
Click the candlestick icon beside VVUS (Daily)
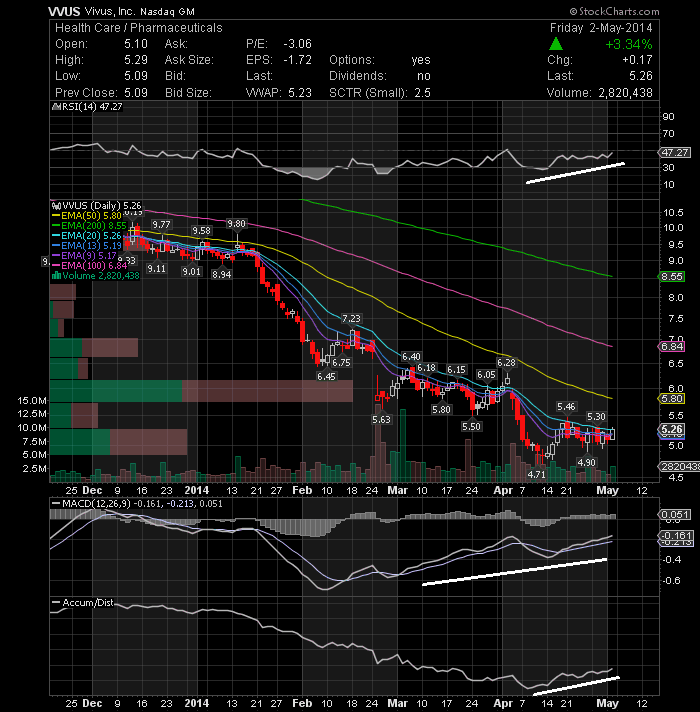57,206
